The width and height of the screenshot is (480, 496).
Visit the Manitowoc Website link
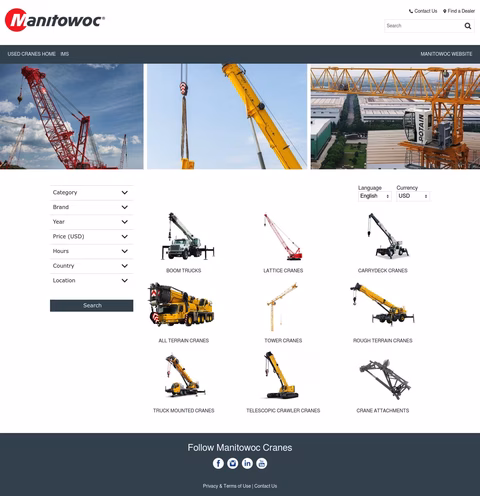tap(446, 54)
